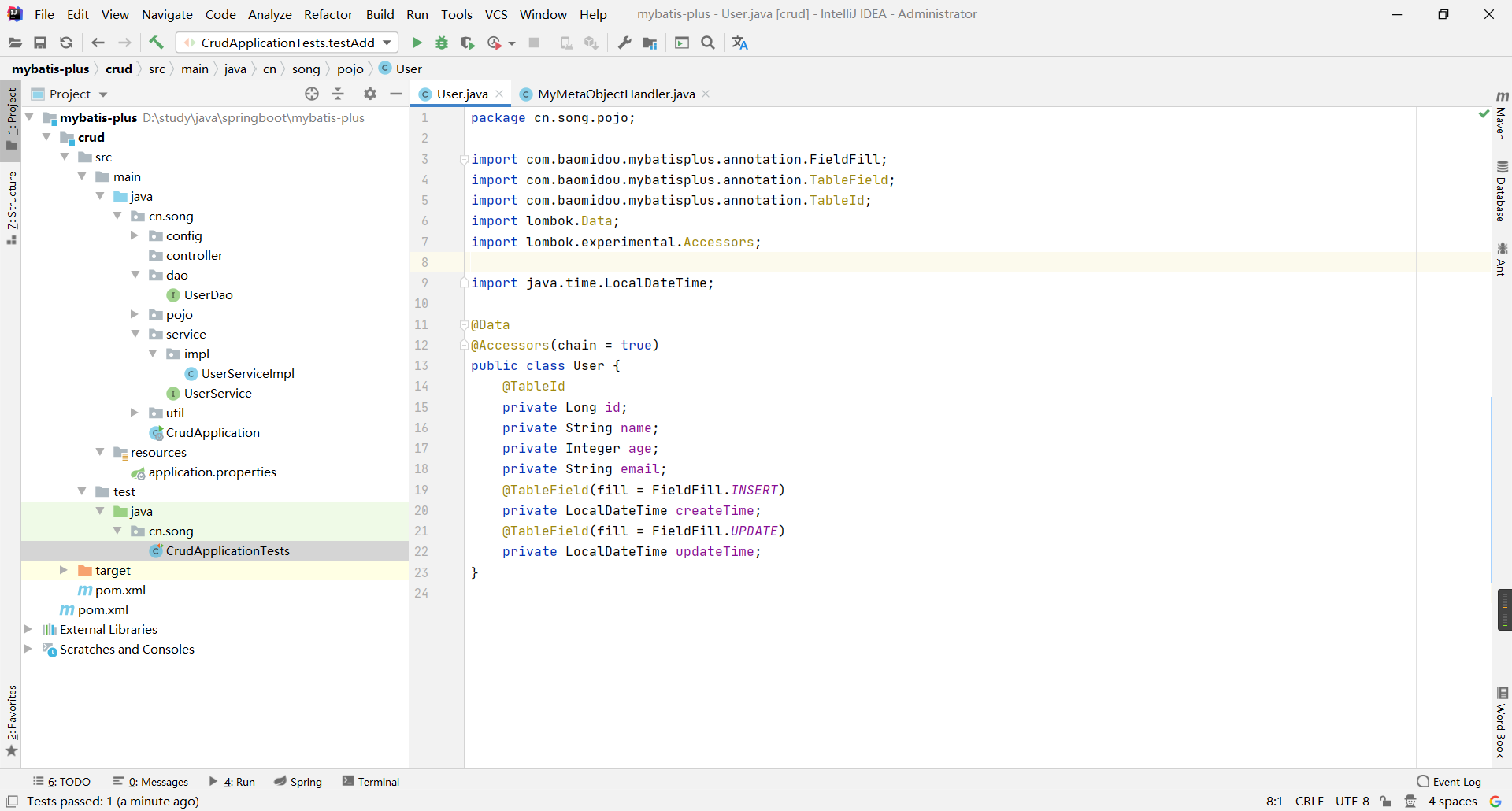
Task: Click the Translate toolbar icon
Action: (739, 43)
